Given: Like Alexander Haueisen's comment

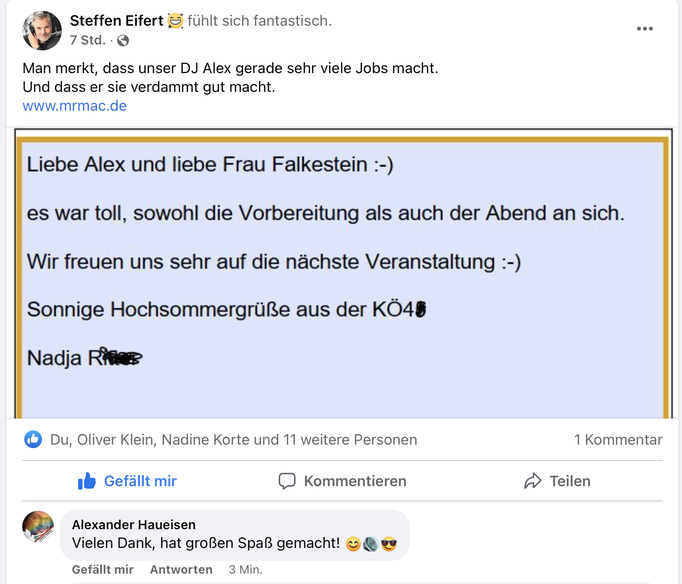Looking at the screenshot, I should (102, 569).
